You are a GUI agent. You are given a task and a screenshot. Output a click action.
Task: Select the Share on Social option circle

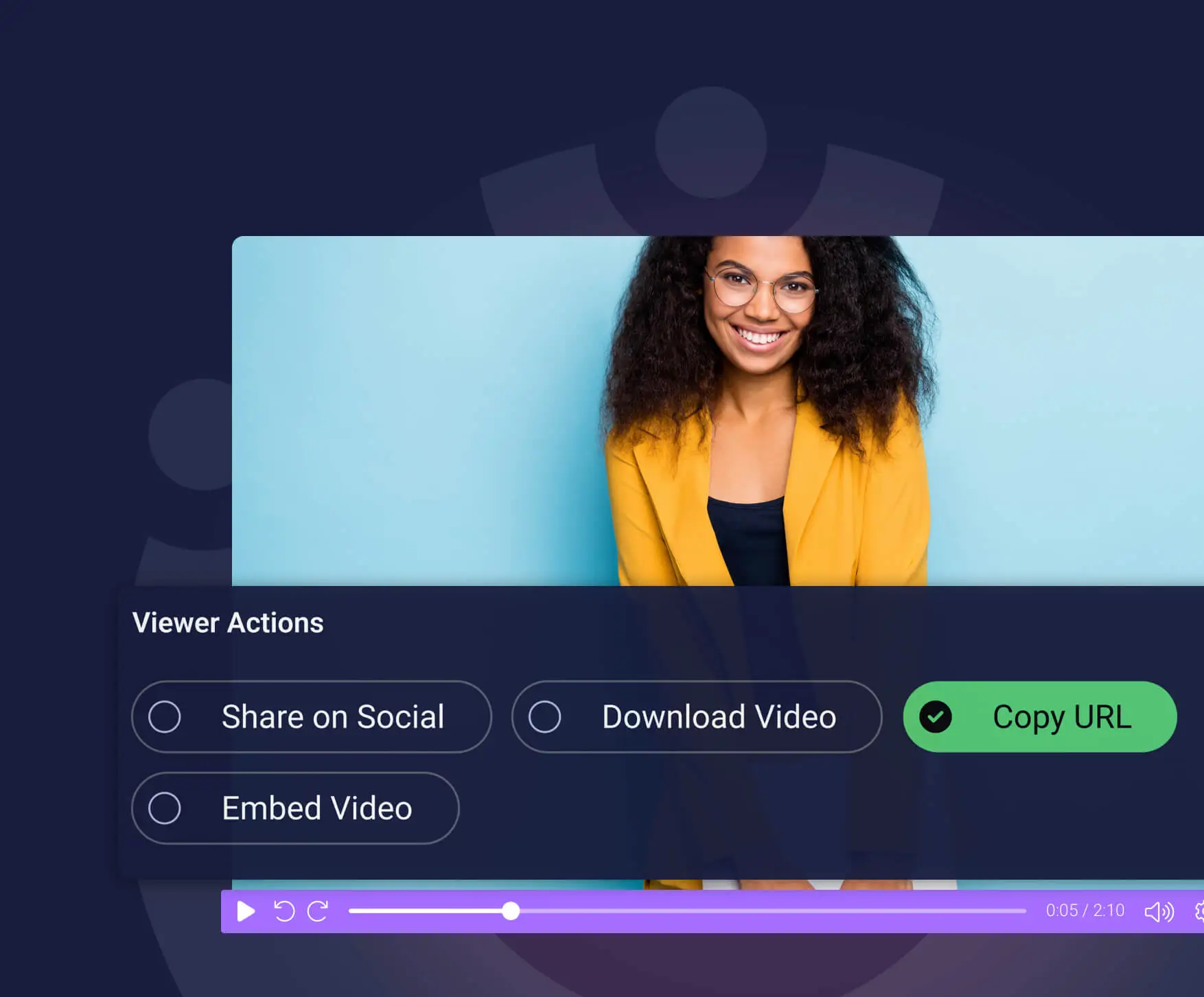(165, 716)
